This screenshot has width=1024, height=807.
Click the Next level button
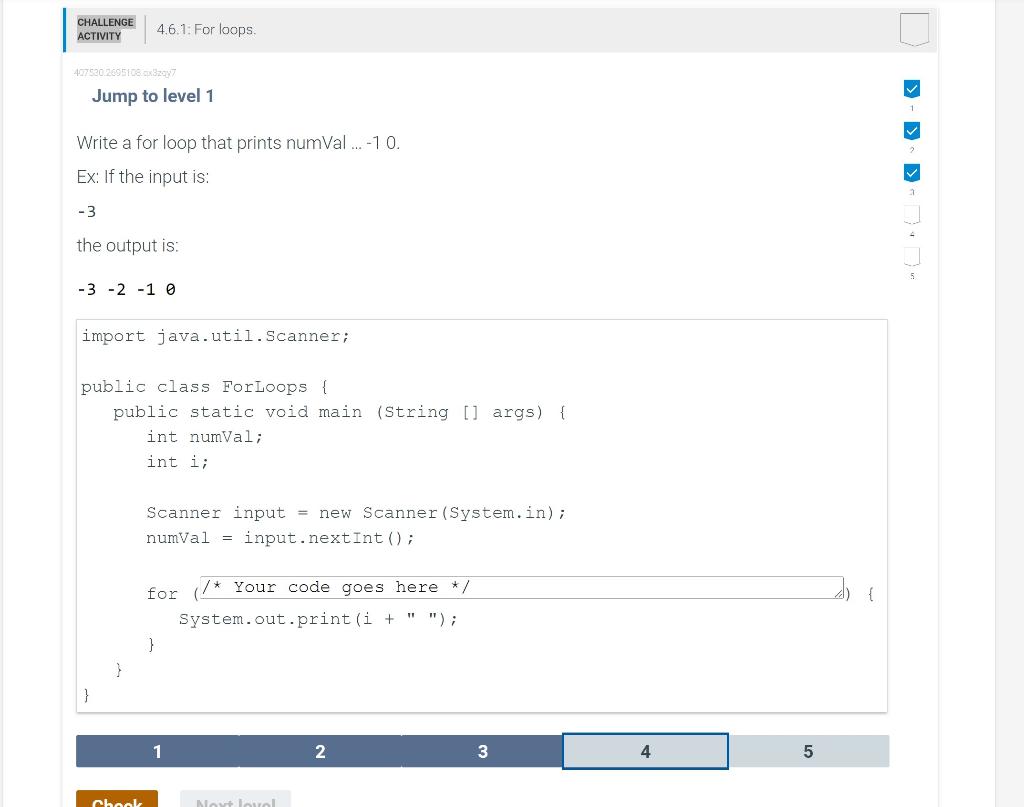tap(235, 801)
